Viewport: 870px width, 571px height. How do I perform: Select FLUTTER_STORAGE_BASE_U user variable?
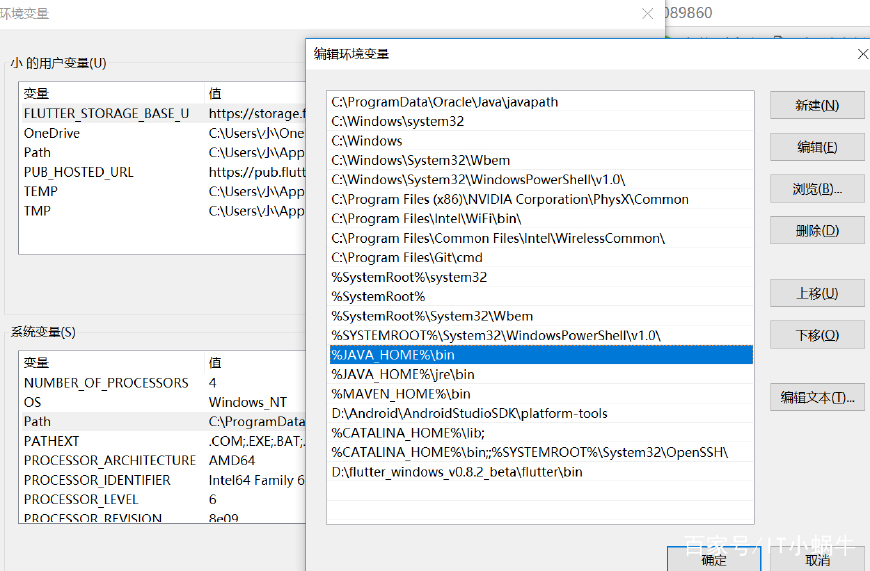point(164,114)
